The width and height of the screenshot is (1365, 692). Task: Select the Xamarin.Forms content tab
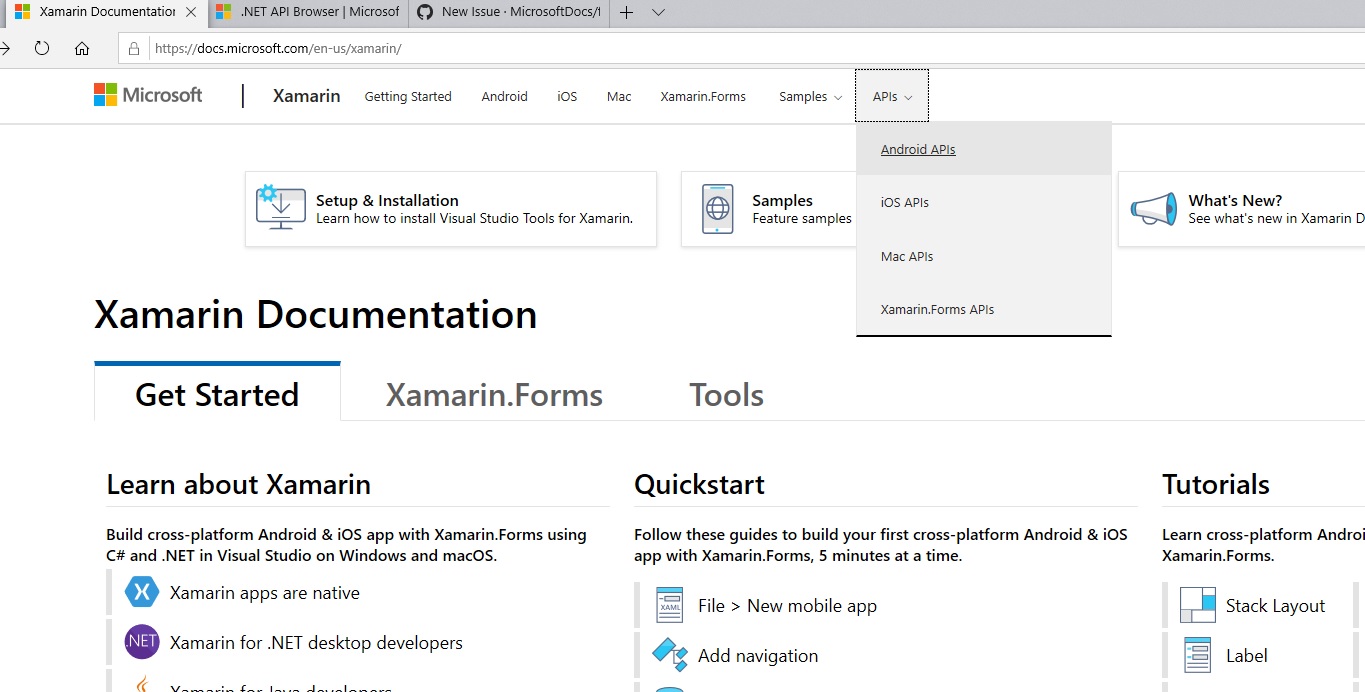click(x=494, y=395)
